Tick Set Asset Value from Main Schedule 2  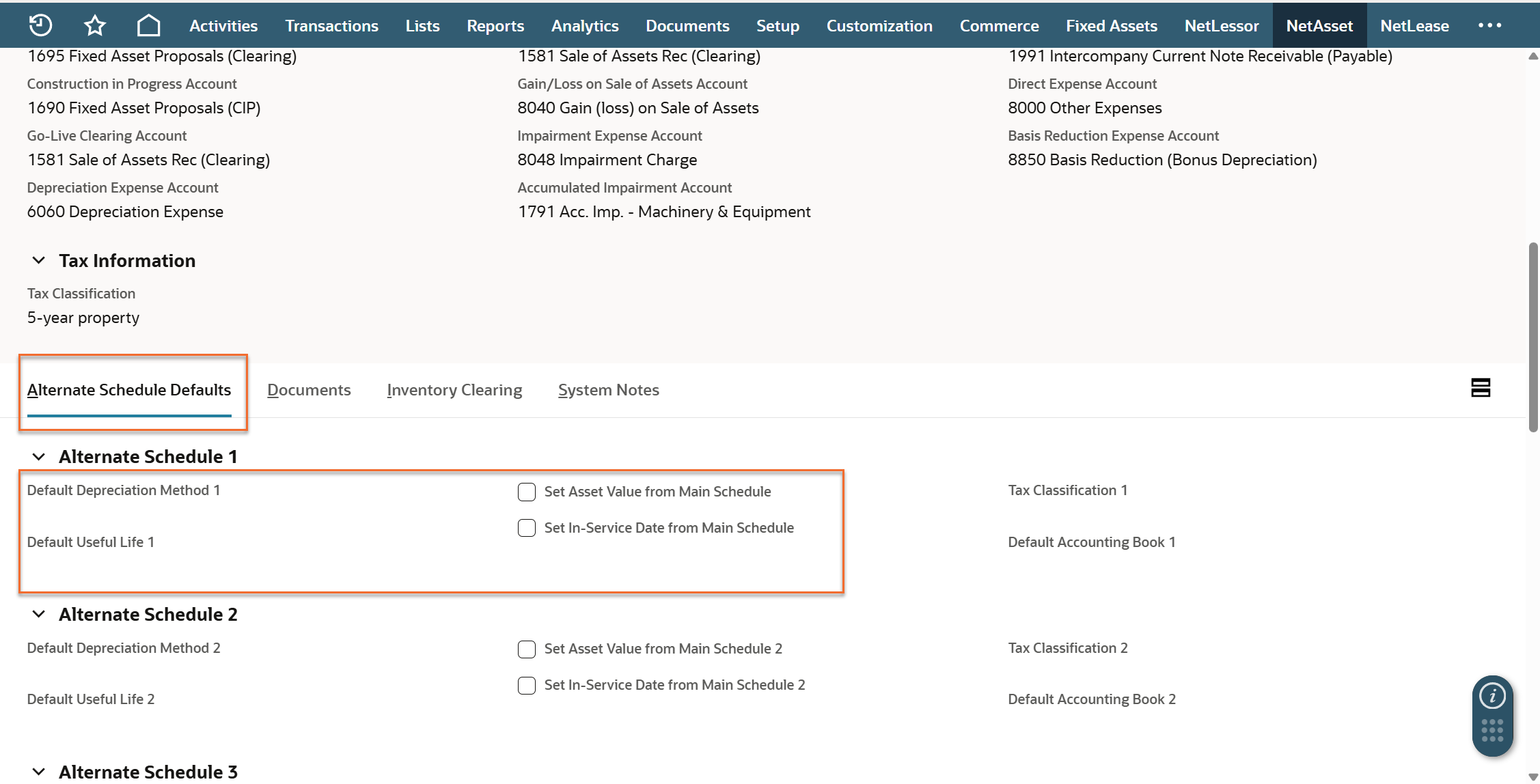pos(527,649)
